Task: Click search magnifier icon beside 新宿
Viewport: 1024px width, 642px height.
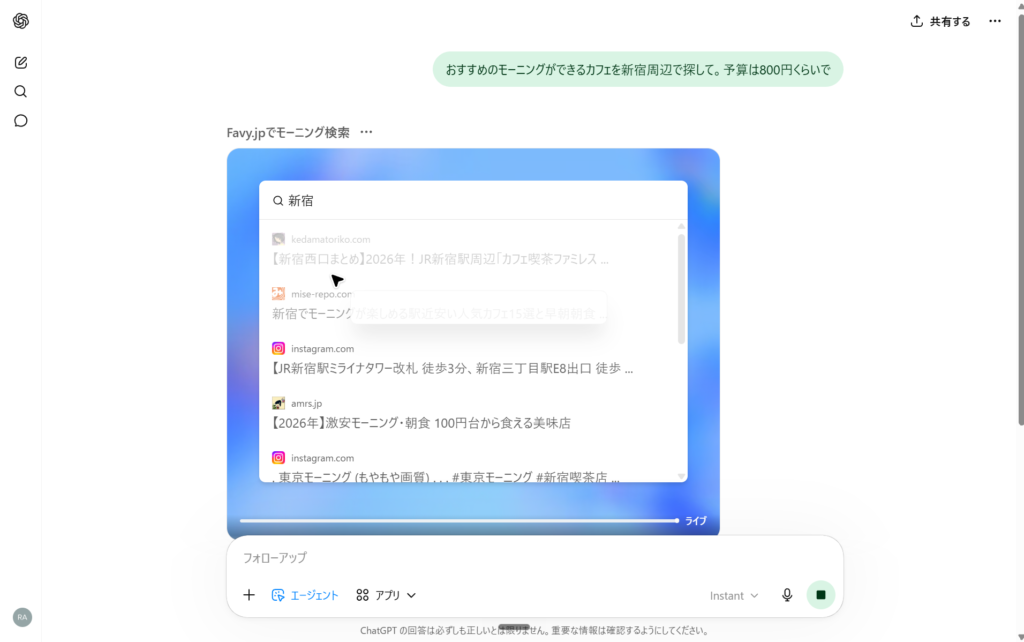Action: pyautogui.click(x=278, y=201)
